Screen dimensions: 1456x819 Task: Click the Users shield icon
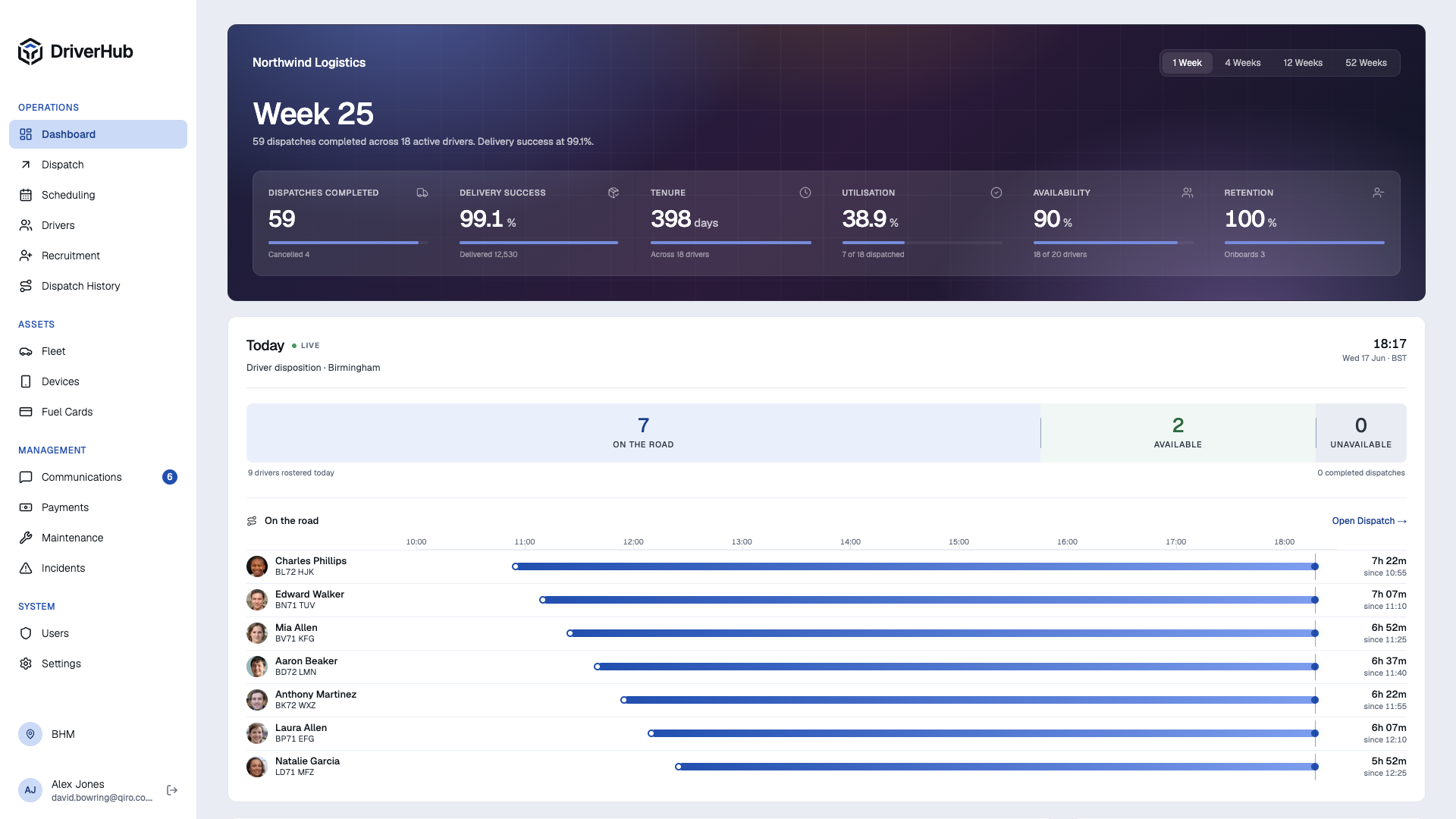point(26,633)
